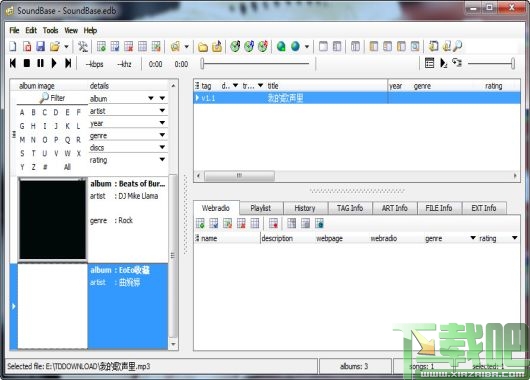530x380 pixels.
Task: Click artist DJ Mike Llama text
Action: tap(138, 196)
